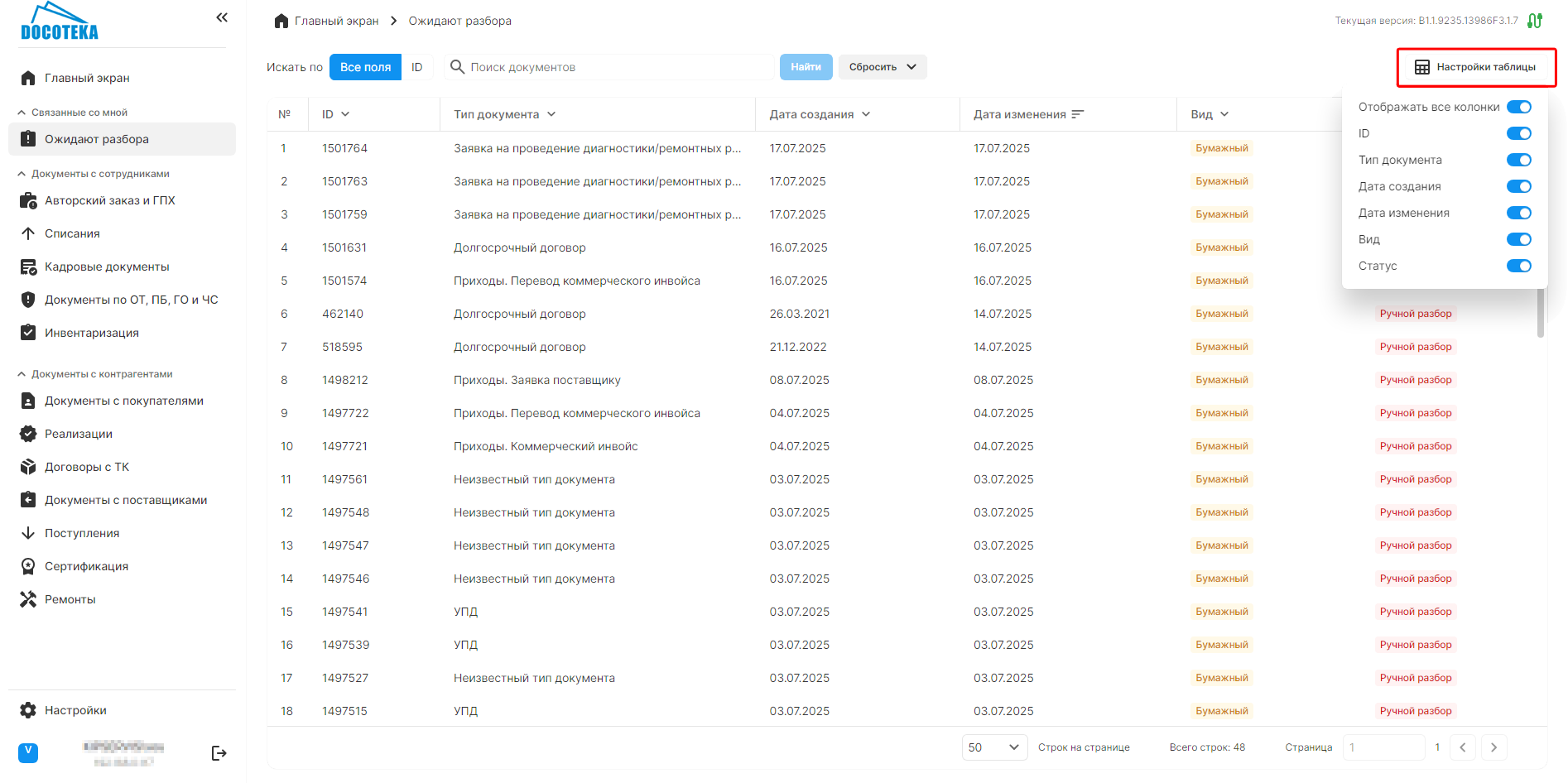The height and width of the screenshot is (783, 1568).
Task: Toggle off Отображать все колонки switch
Action: click(1518, 107)
